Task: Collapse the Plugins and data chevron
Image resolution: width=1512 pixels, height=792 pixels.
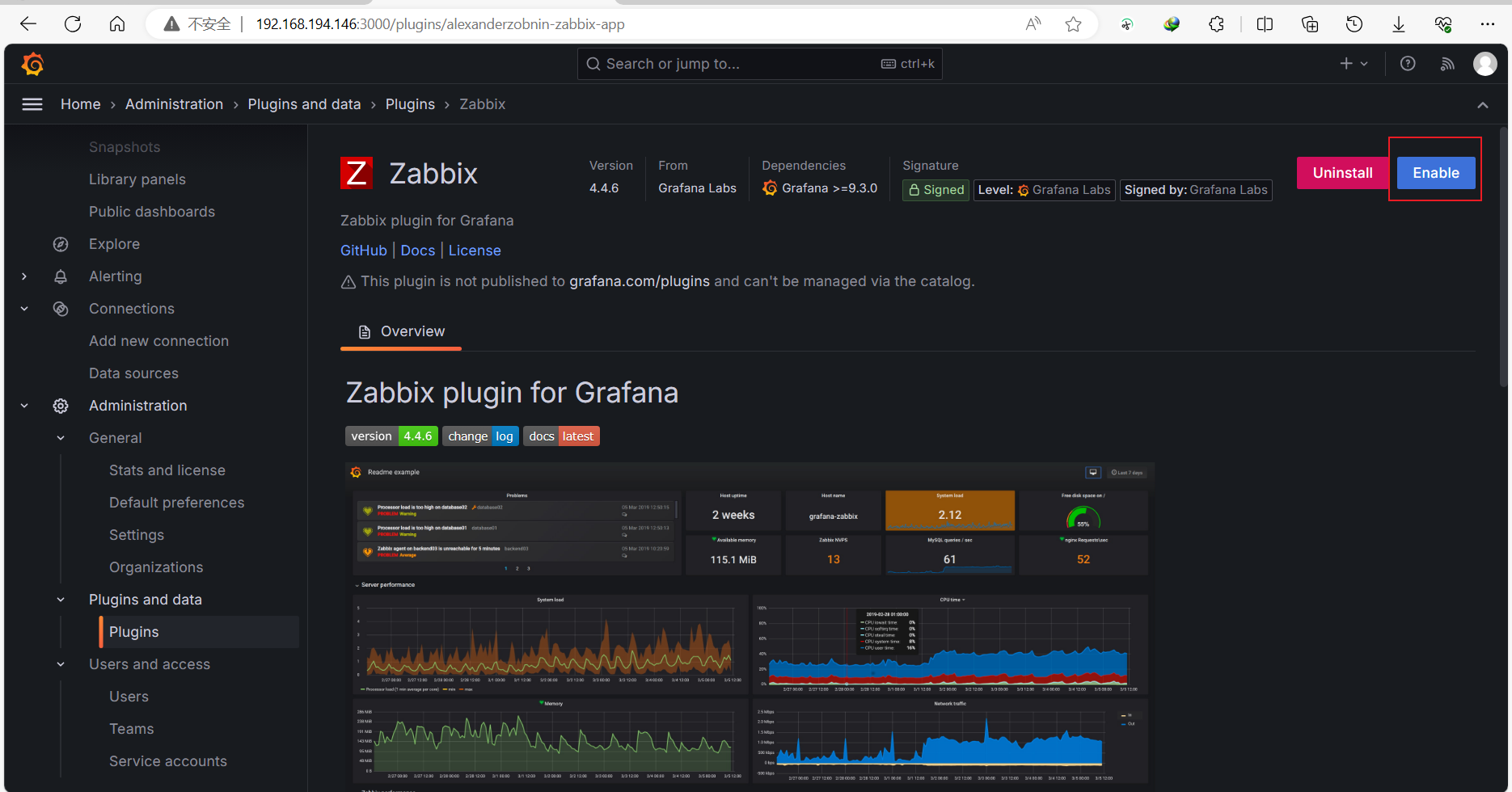Action: (x=61, y=600)
